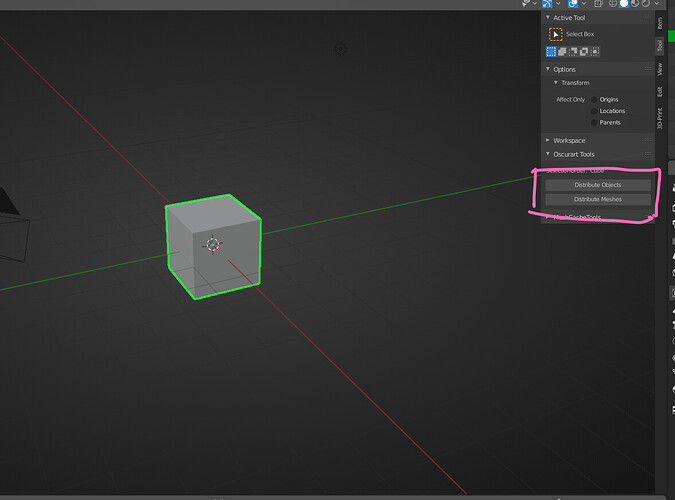The height and width of the screenshot is (500, 675).
Task: Switch to Wireframe shading mode
Action: pyautogui.click(x=613, y=4)
